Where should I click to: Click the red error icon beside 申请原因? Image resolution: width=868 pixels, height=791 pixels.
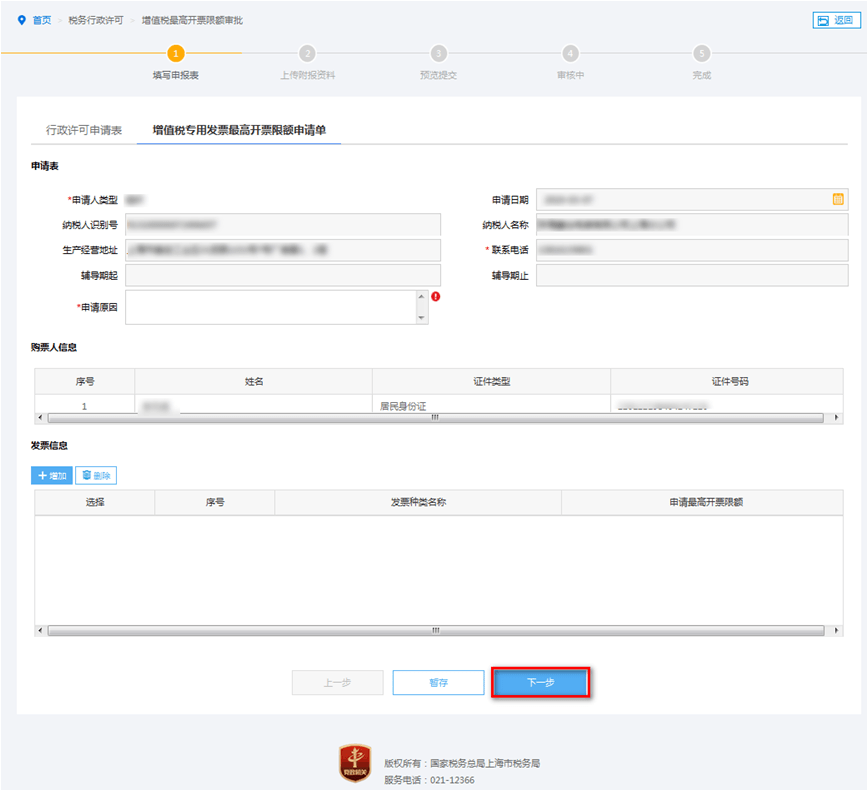click(434, 296)
